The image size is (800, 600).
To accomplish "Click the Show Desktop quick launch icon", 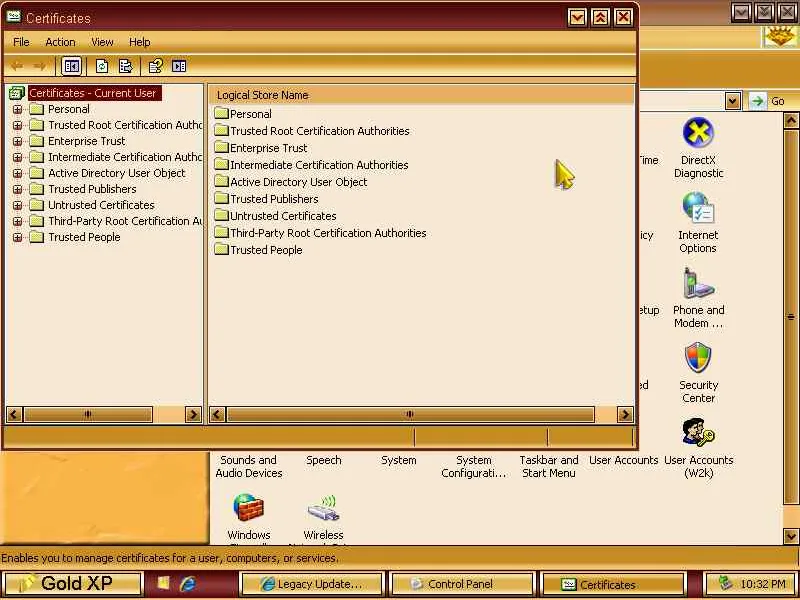I will [163, 584].
